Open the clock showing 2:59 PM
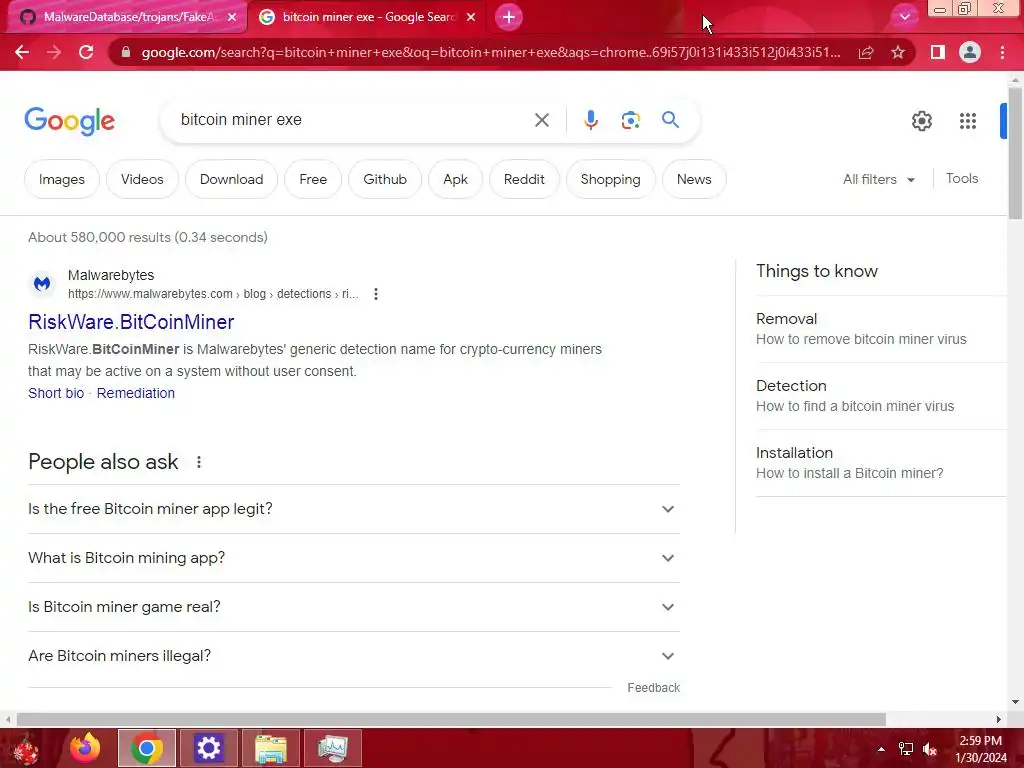1024x768 pixels. coord(980,749)
